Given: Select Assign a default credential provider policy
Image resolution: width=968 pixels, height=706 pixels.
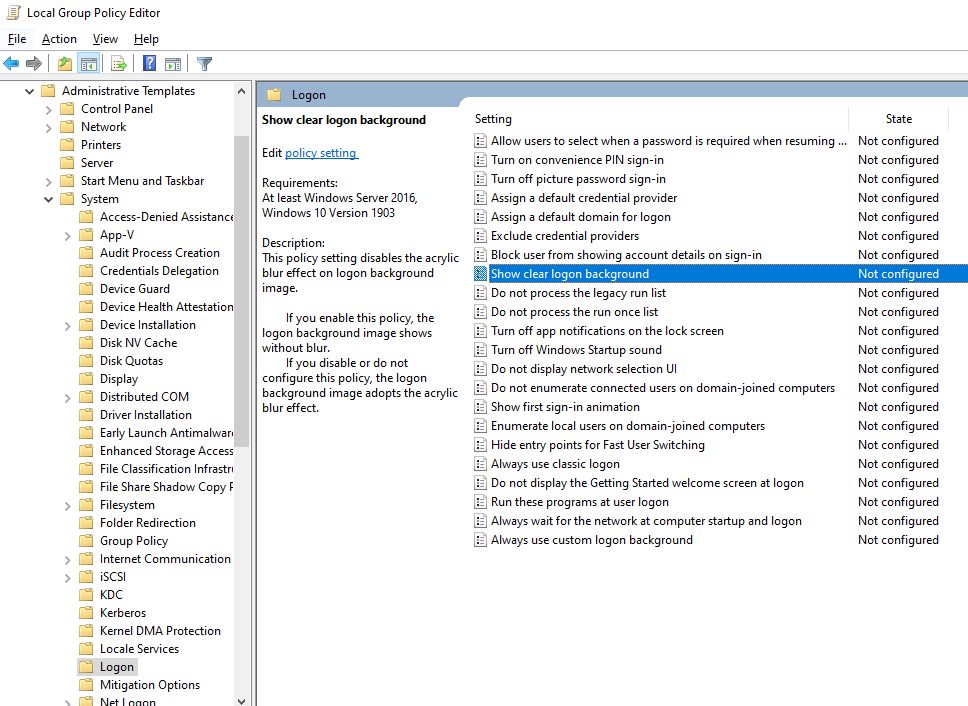Looking at the screenshot, I should 583,198.
